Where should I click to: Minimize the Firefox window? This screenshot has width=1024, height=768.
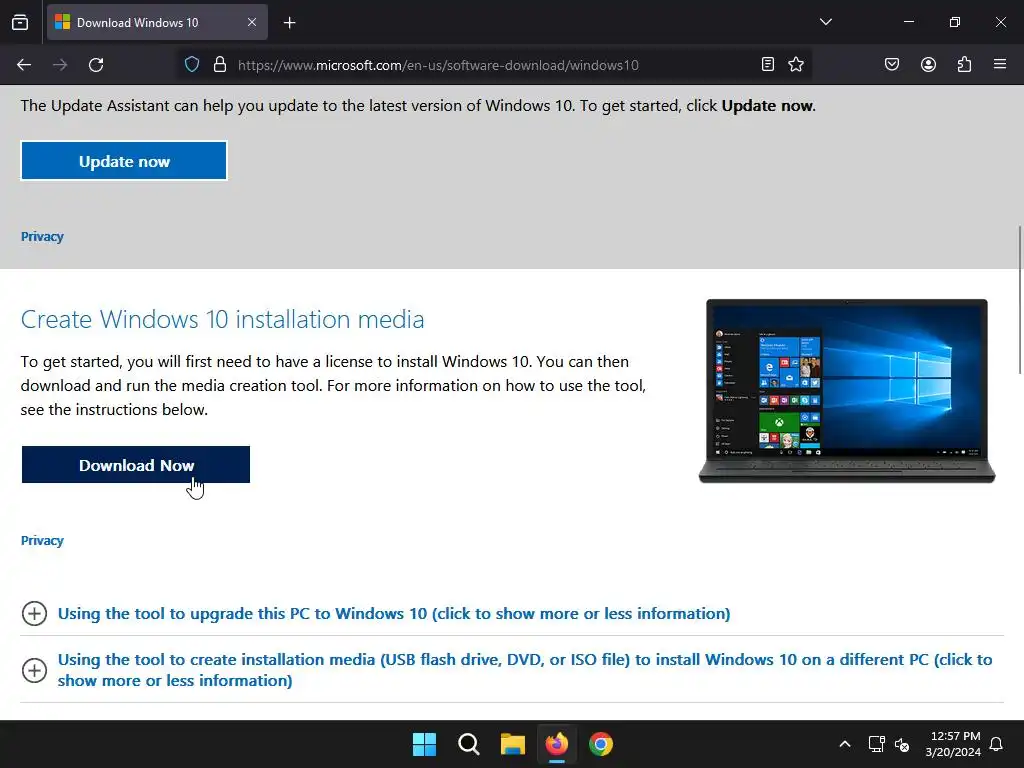[908, 22]
